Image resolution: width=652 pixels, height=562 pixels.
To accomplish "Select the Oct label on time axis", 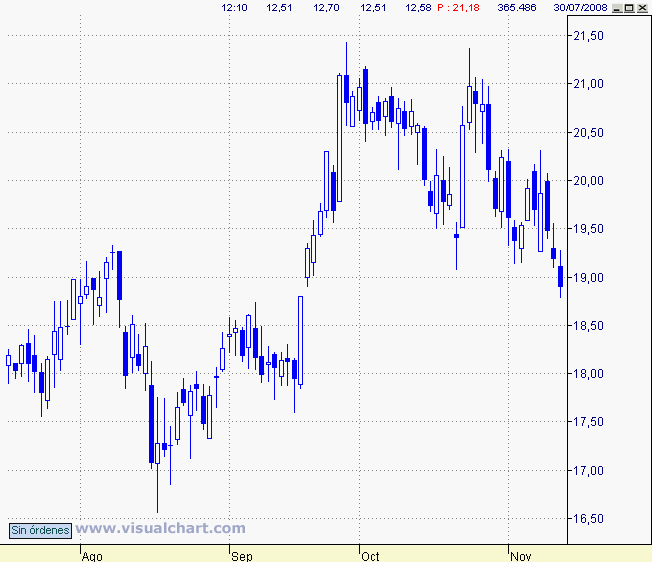I will click(x=370, y=556).
